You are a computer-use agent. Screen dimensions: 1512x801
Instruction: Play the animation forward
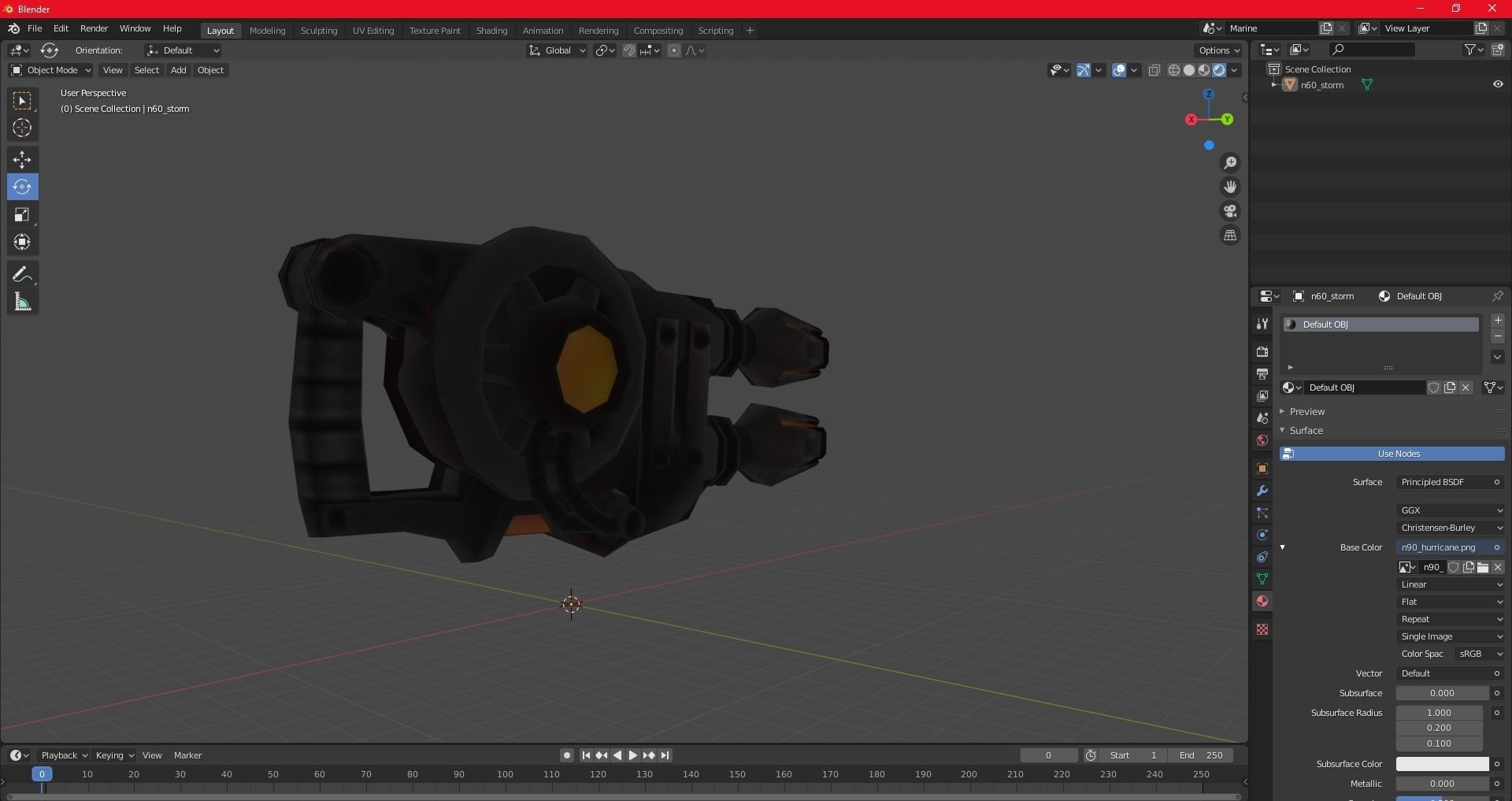pos(632,755)
